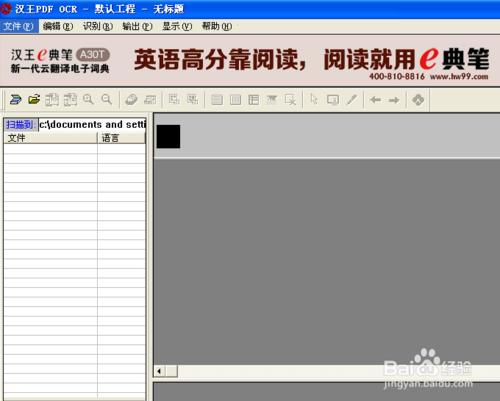
Task: Click the www.hw99.com link in the banner
Action: (x=459, y=77)
